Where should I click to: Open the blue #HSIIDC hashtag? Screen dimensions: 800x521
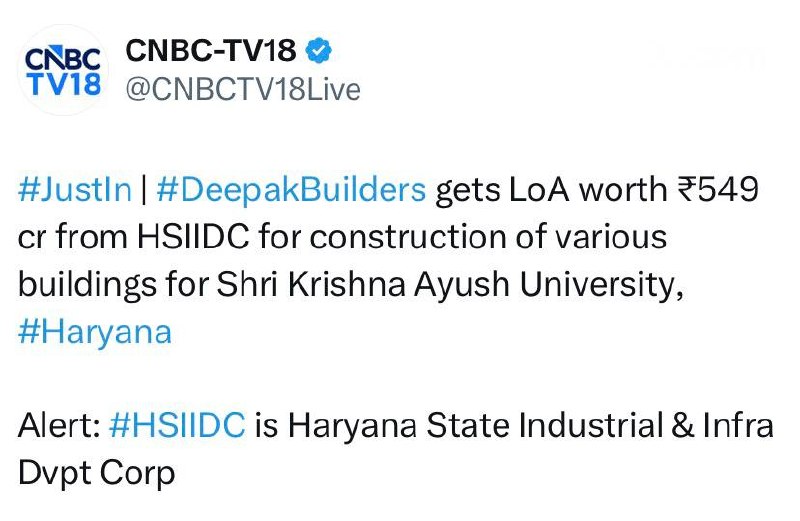tap(177, 426)
